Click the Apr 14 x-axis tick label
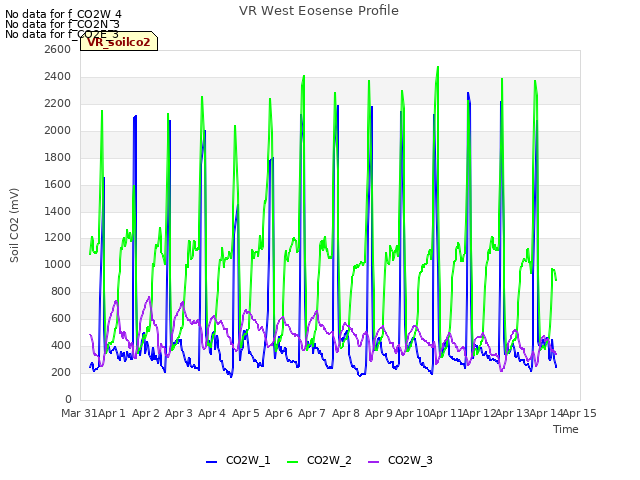This screenshot has width=640, height=480. (546, 413)
